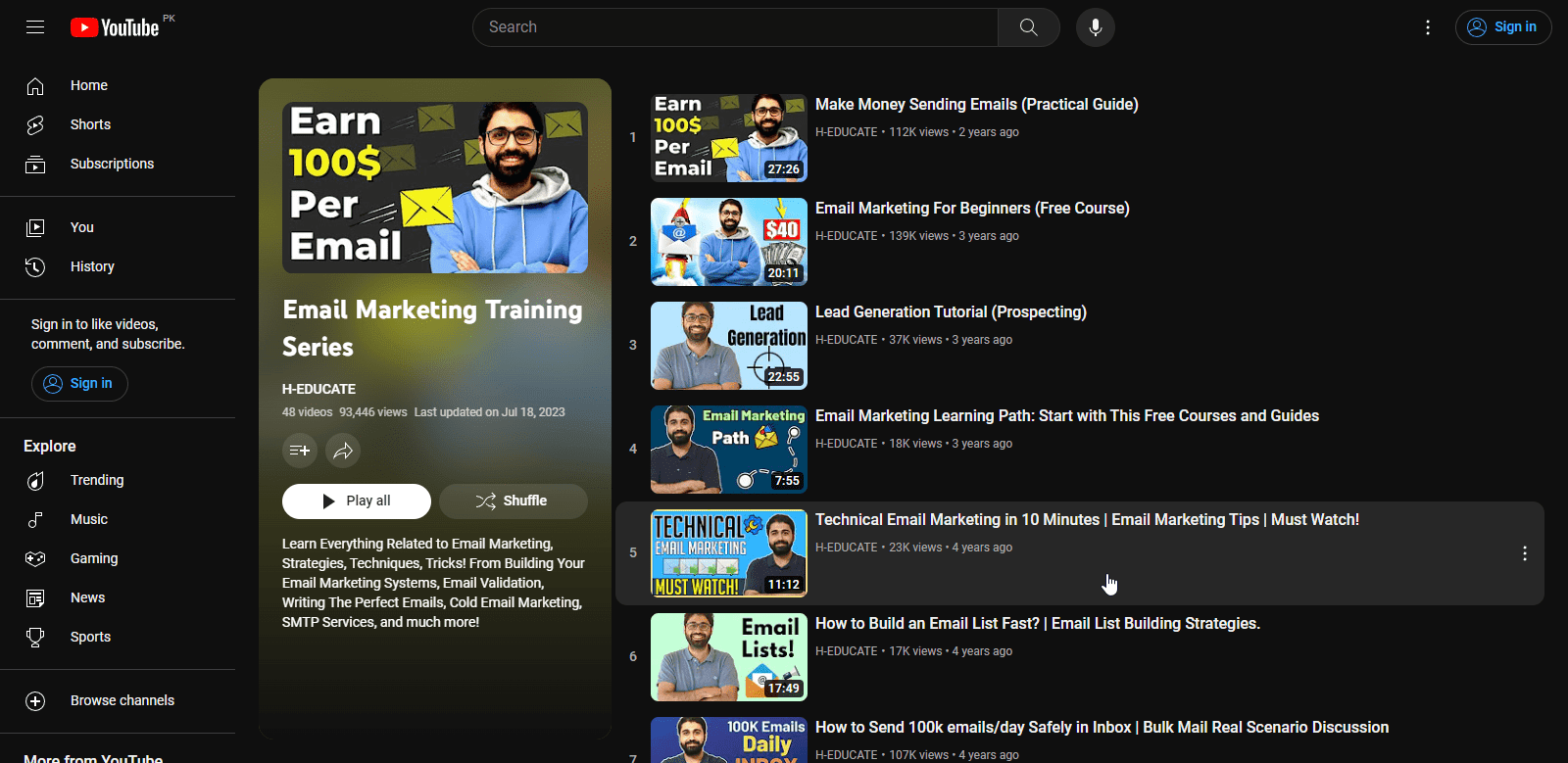Image resolution: width=1568 pixels, height=763 pixels.
Task: Open Subscriptions in sidebar
Action: 112,164
